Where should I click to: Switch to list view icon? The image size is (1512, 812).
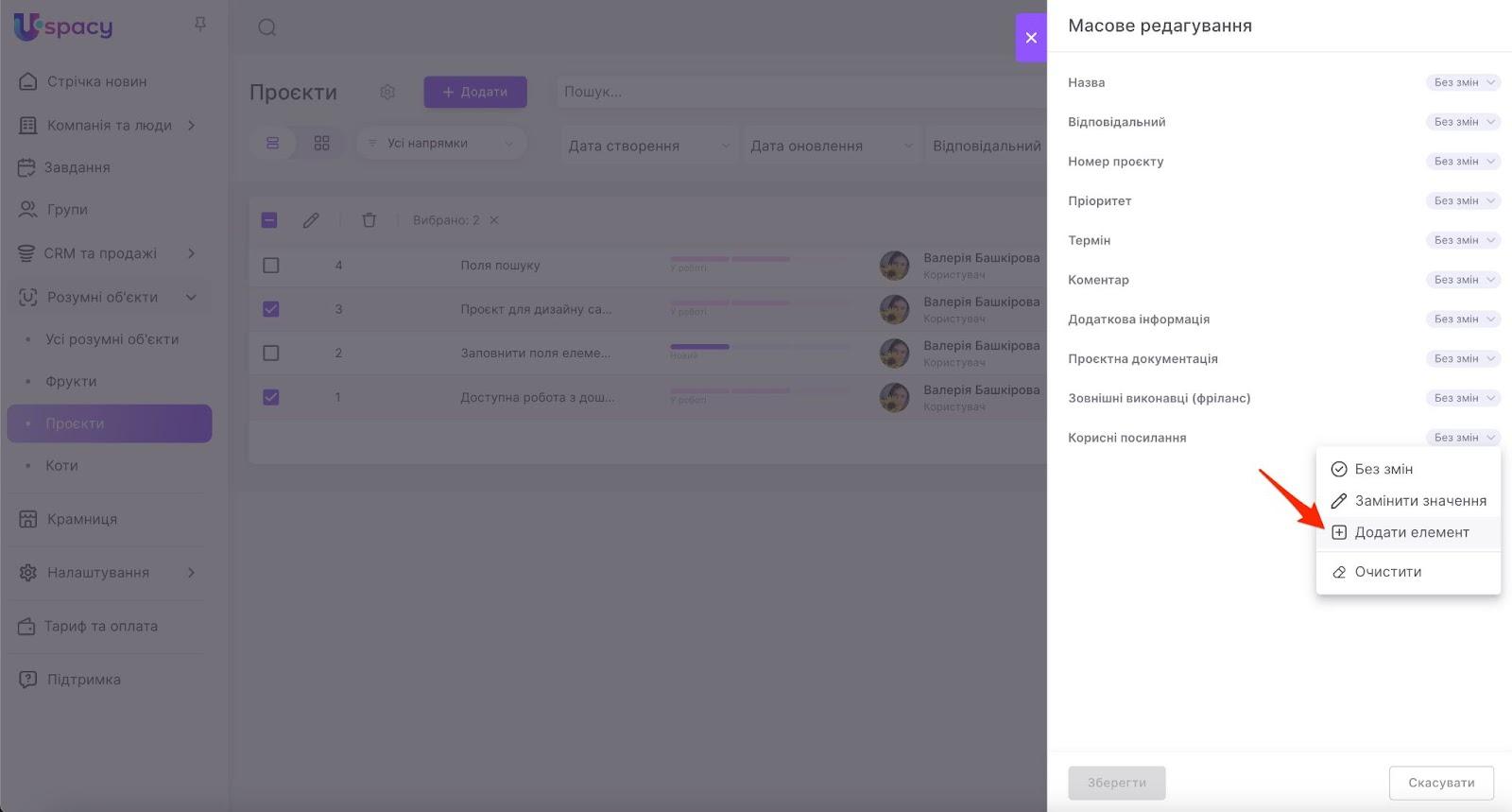coord(273,143)
